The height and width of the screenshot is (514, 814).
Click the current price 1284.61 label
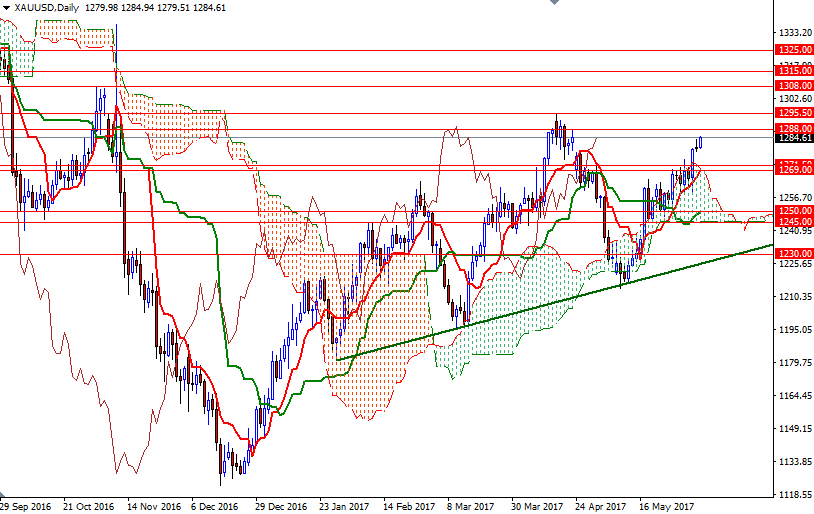coord(793,139)
